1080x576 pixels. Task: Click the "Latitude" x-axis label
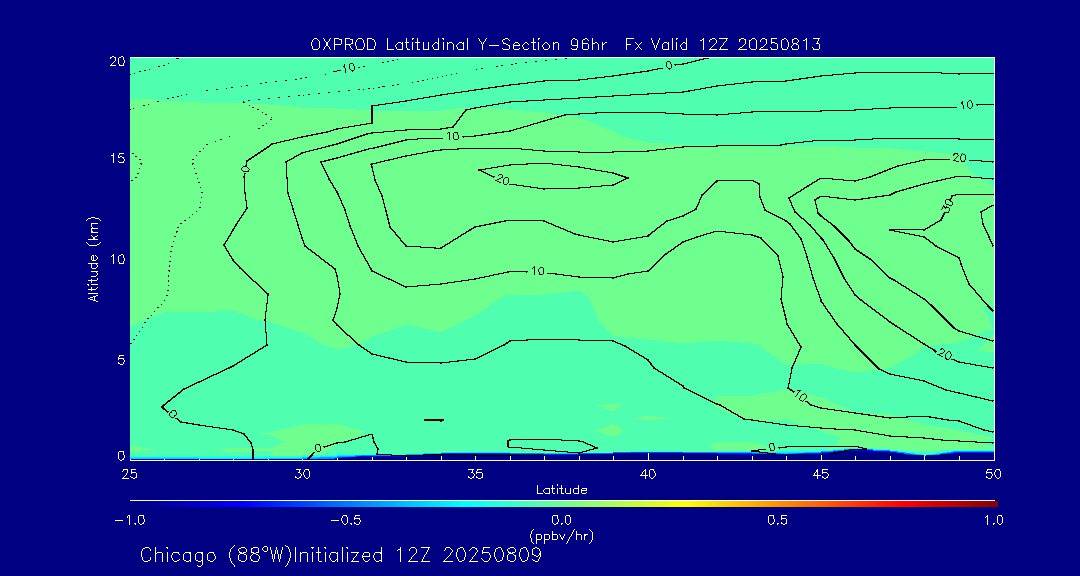[x=561, y=490]
